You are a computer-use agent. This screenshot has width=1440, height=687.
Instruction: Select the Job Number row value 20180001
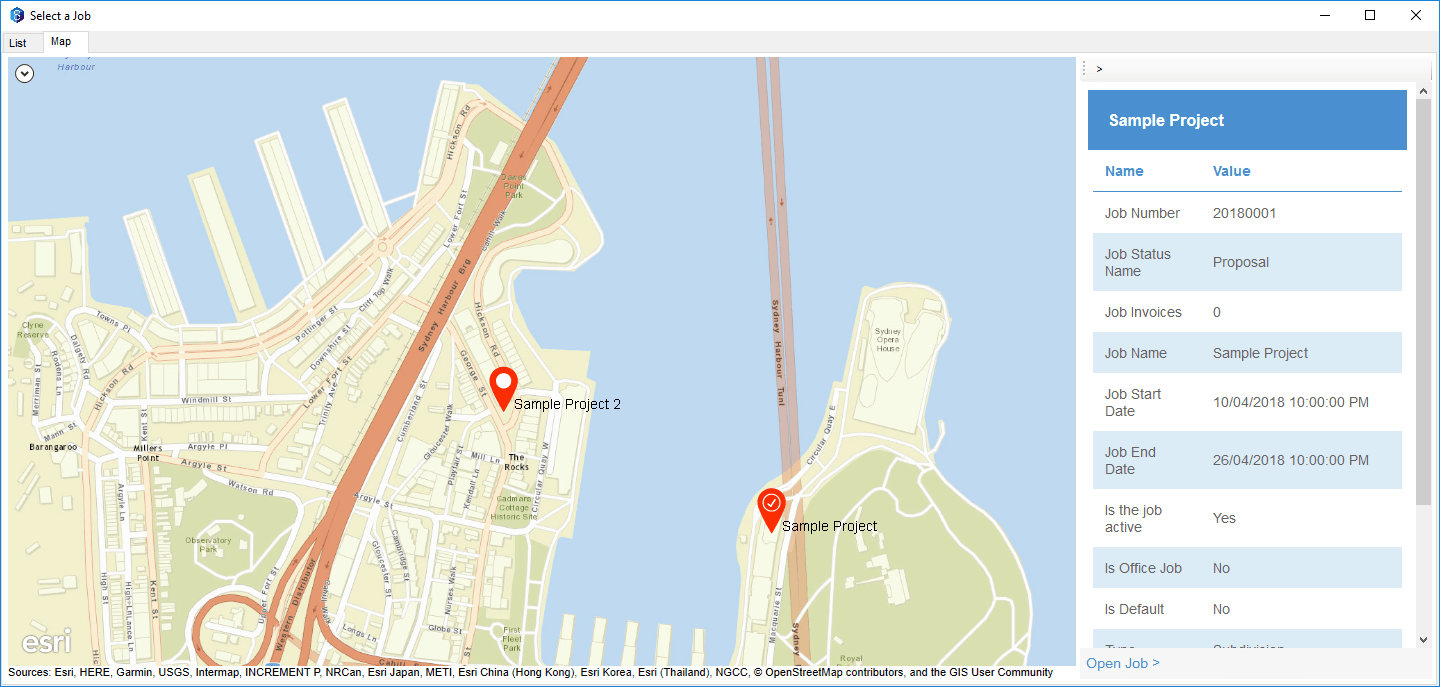point(1245,213)
